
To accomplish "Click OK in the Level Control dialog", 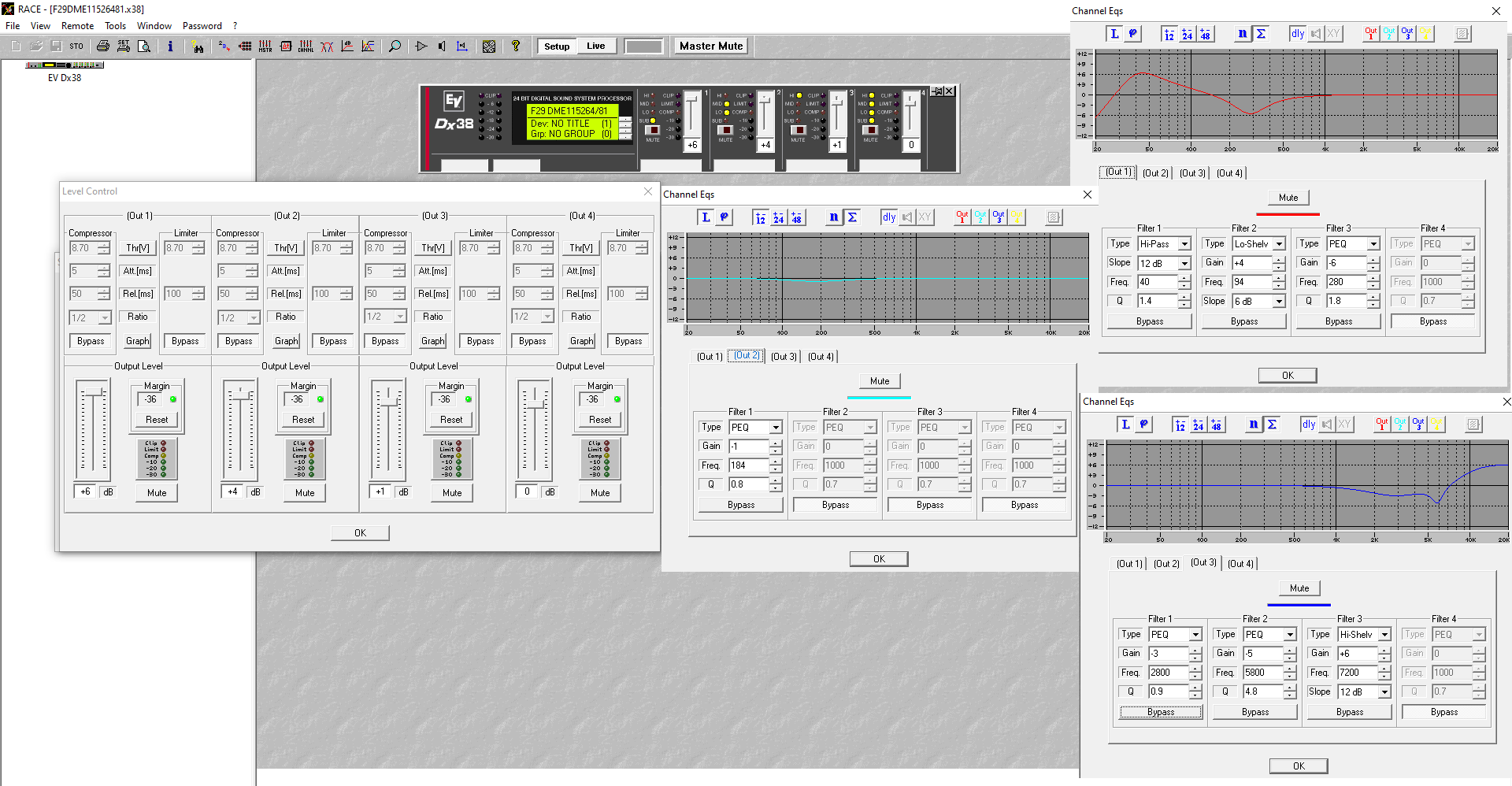I will [360, 533].
